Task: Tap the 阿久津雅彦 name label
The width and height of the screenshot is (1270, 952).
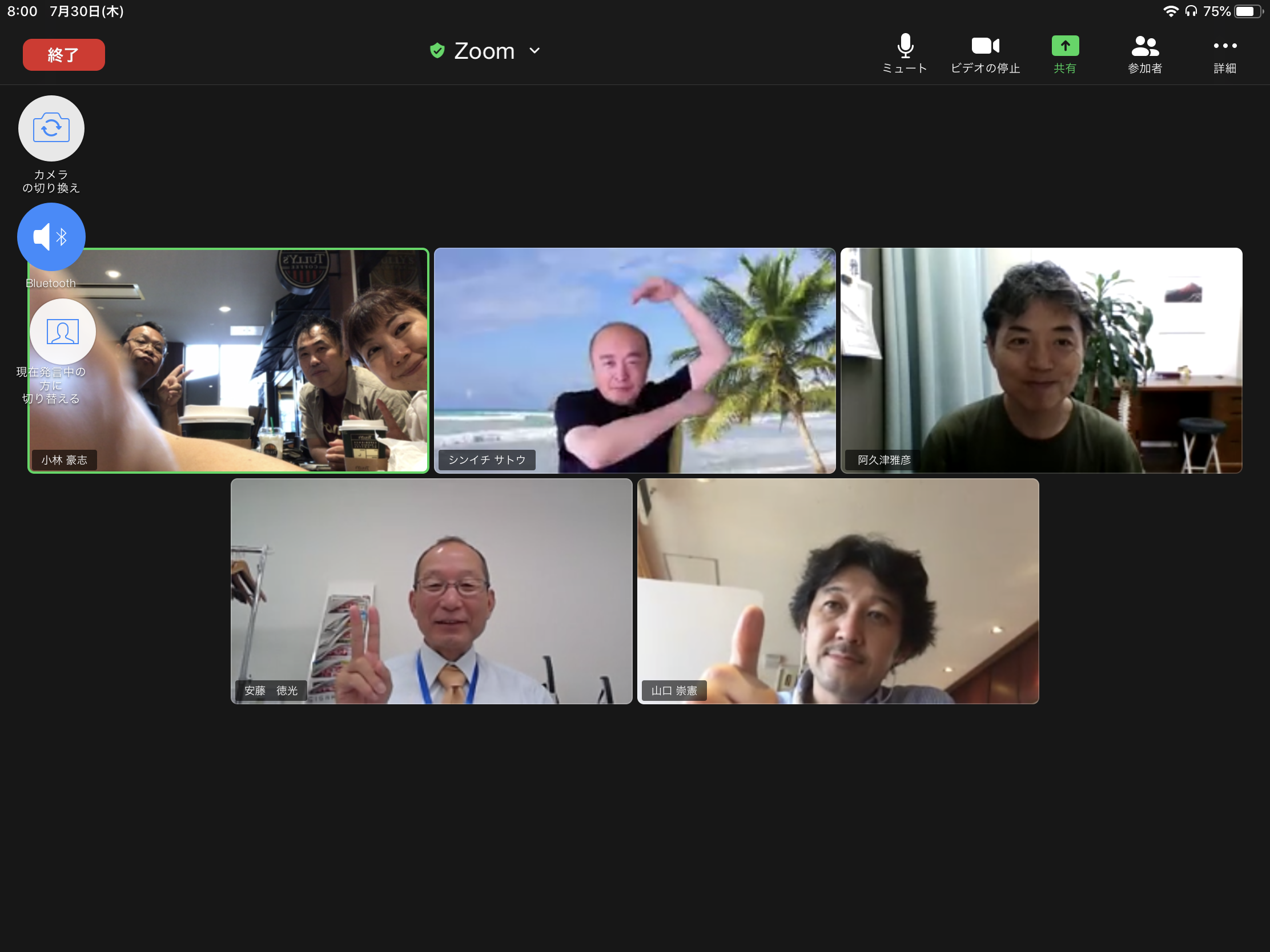Action: [883, 460]
